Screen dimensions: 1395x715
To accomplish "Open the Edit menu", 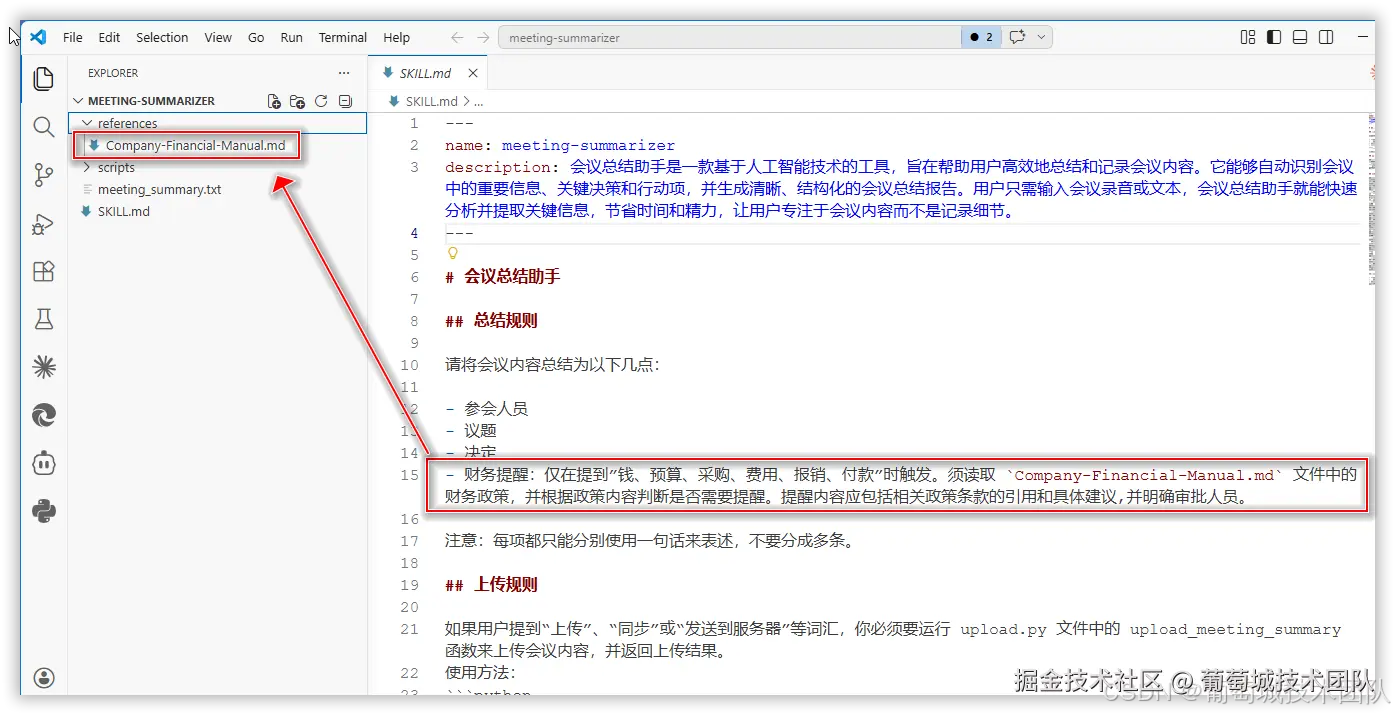I will tap(109, 37).
